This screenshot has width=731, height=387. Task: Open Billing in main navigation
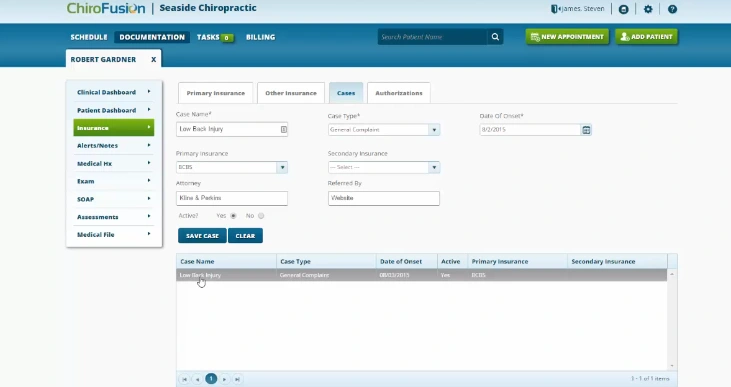tap(261, 37)
